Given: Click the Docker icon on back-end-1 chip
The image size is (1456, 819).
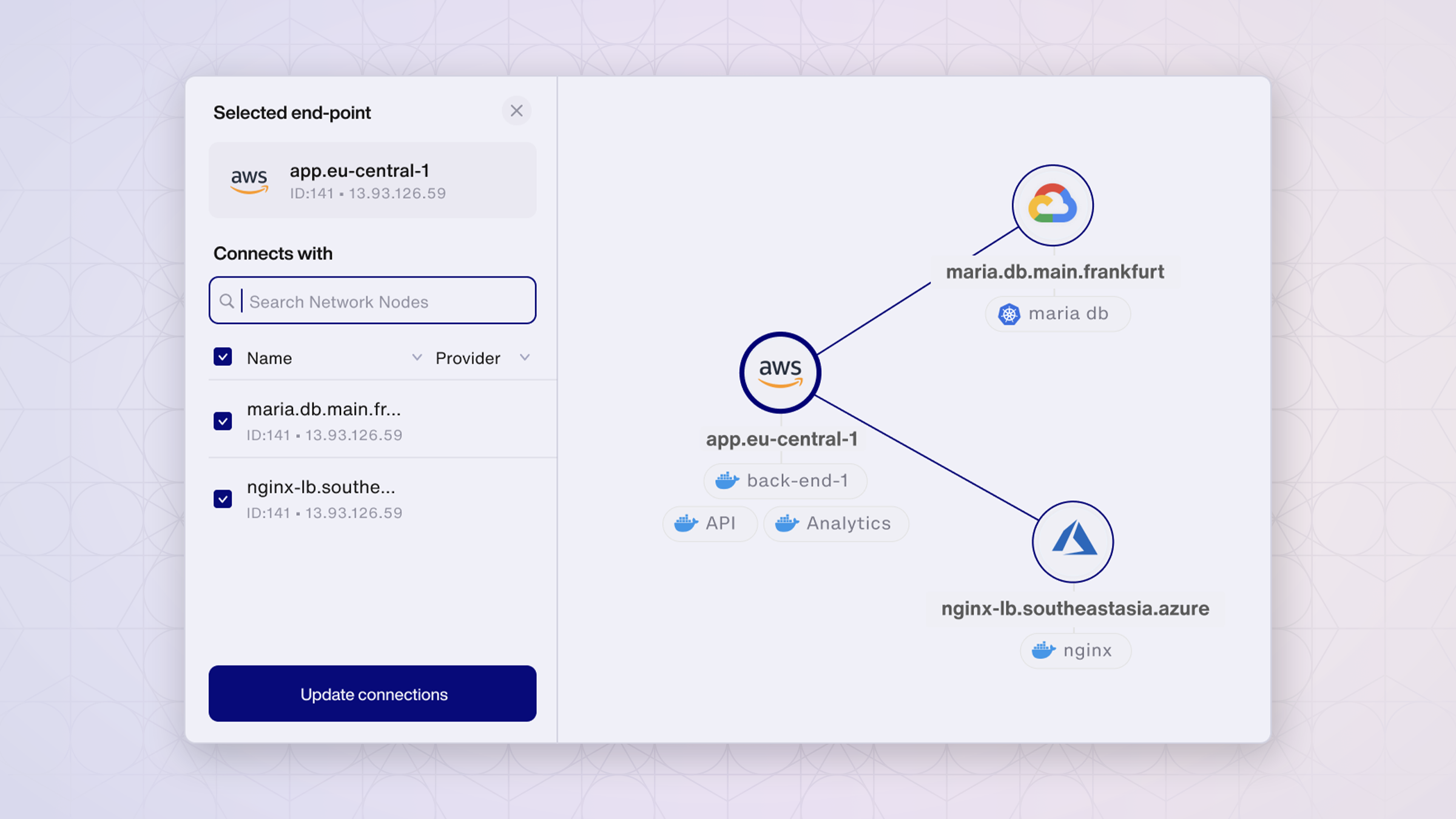Looking at the screenshot, I should (727, 480).
